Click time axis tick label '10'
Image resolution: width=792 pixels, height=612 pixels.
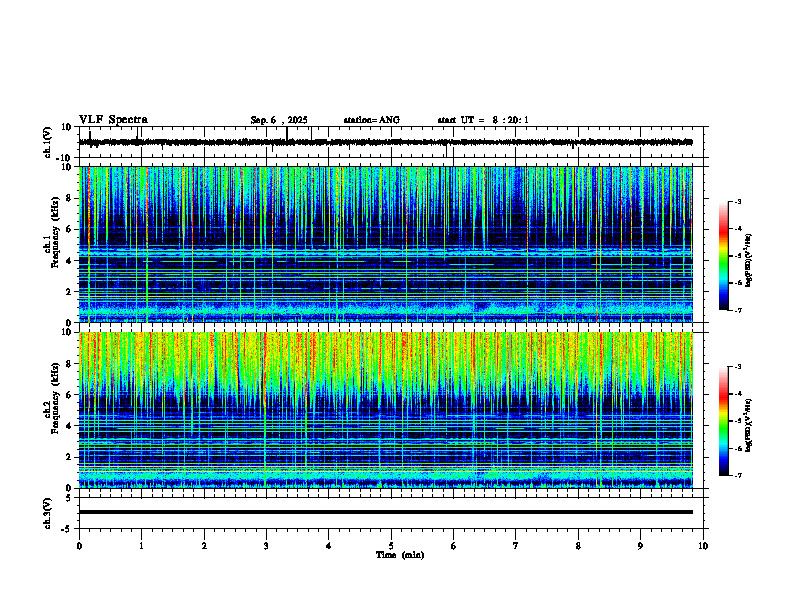[x=703, y=546]
